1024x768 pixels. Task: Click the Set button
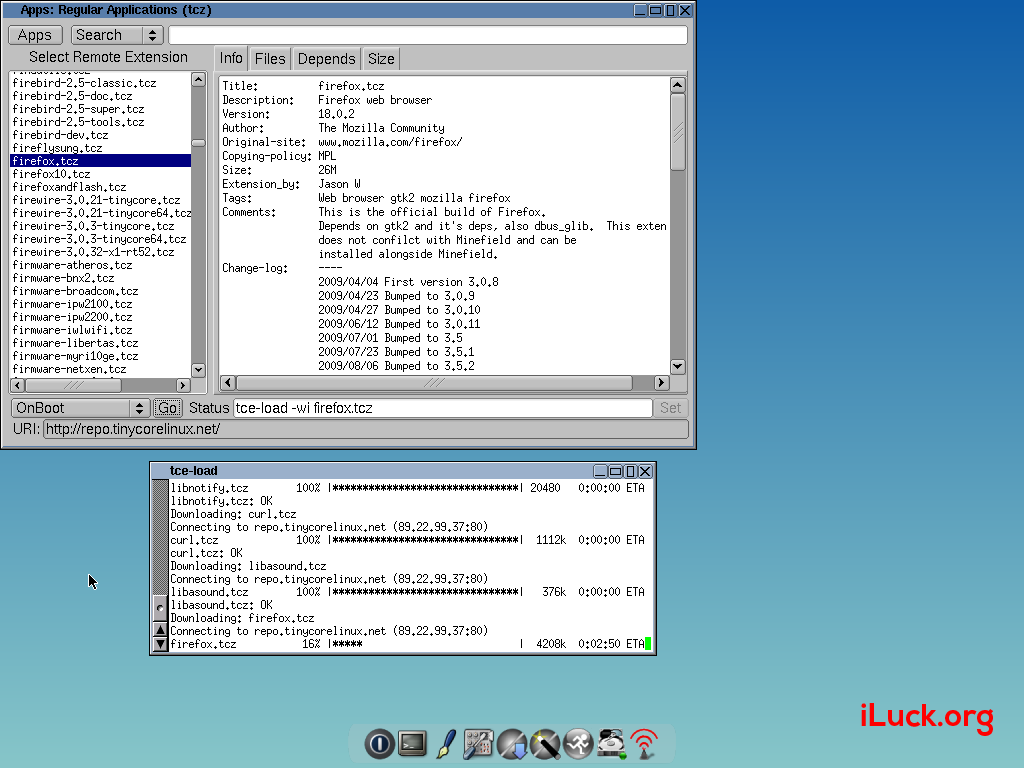tap(670, 408)
